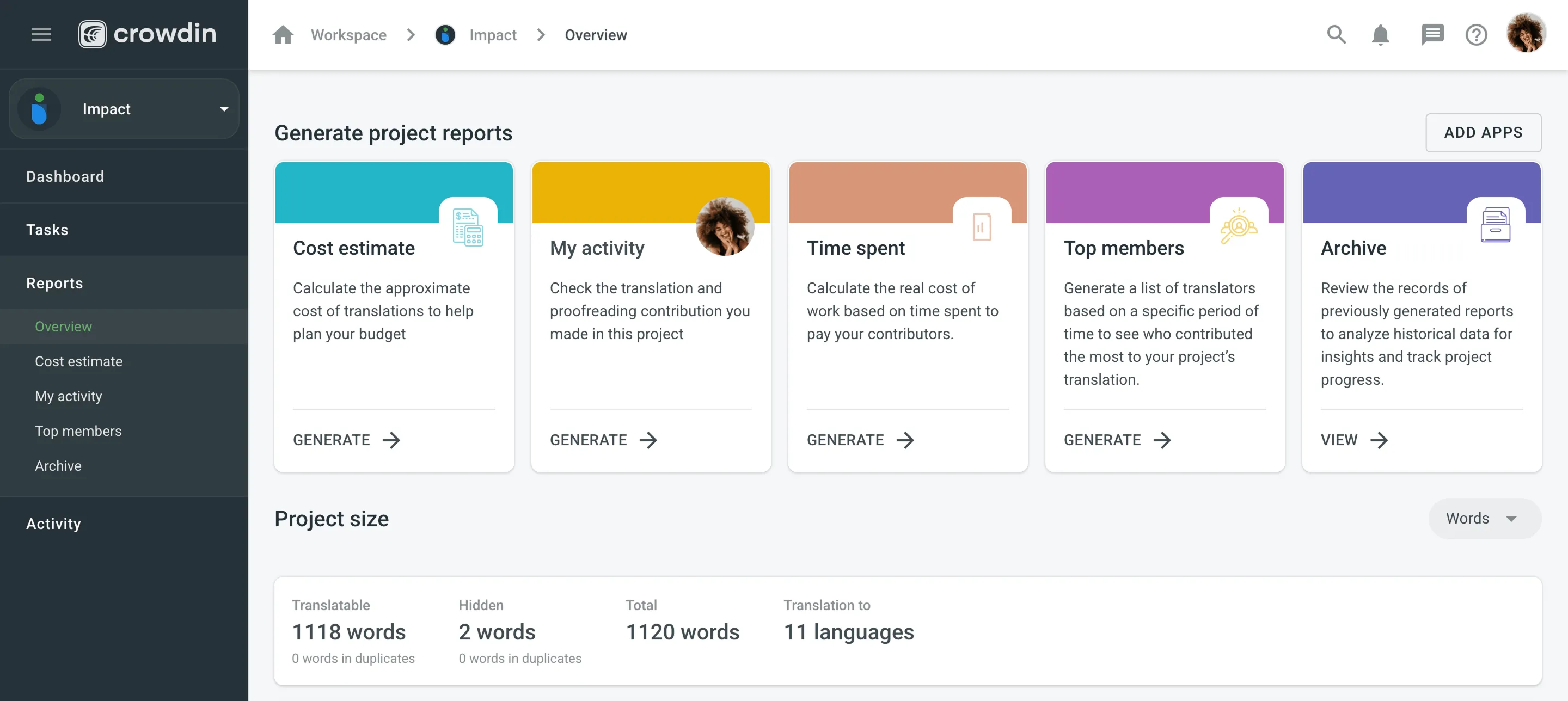This screenshot has width=1568, height=701.
Task: Select Cost estimate in sidebar
Action: pyautogui.click(x=78, y=361)
